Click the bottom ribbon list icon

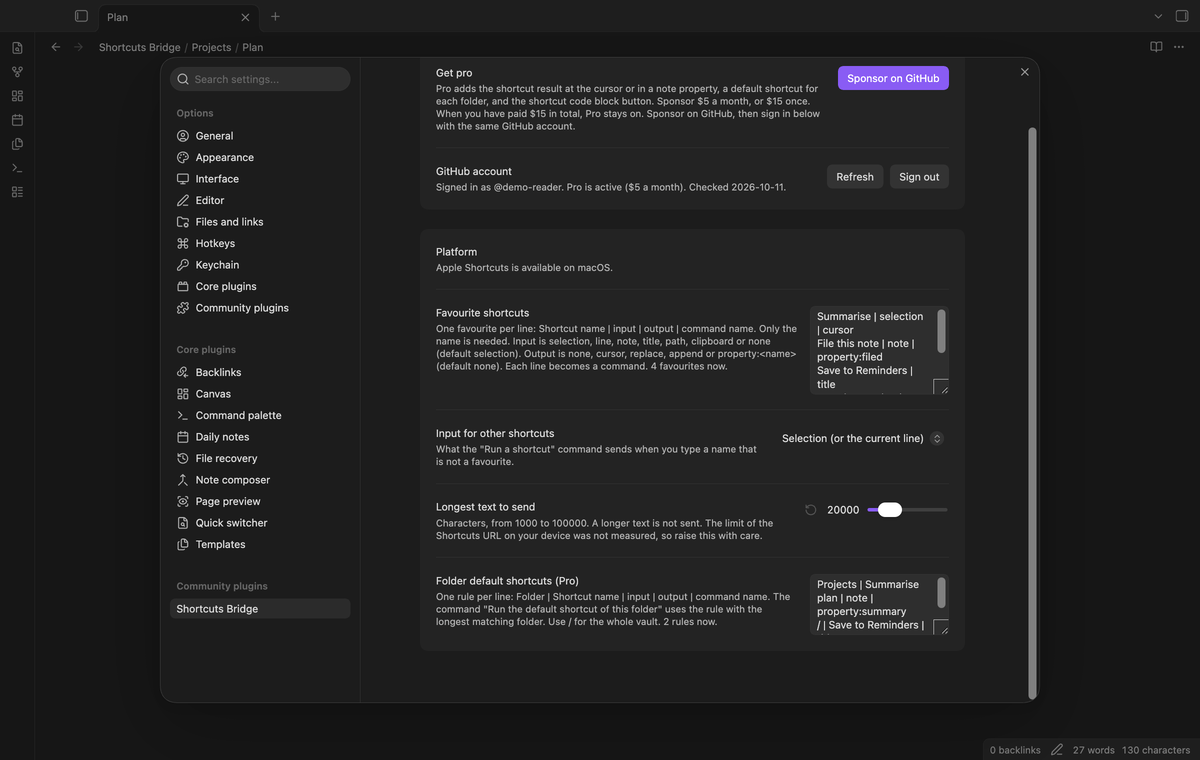[x=17, y=192]
